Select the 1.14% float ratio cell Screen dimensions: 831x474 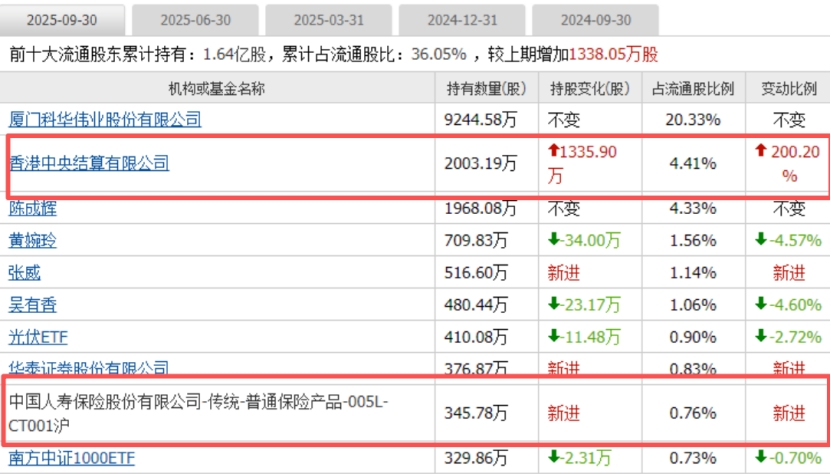[x=693, y=273]
